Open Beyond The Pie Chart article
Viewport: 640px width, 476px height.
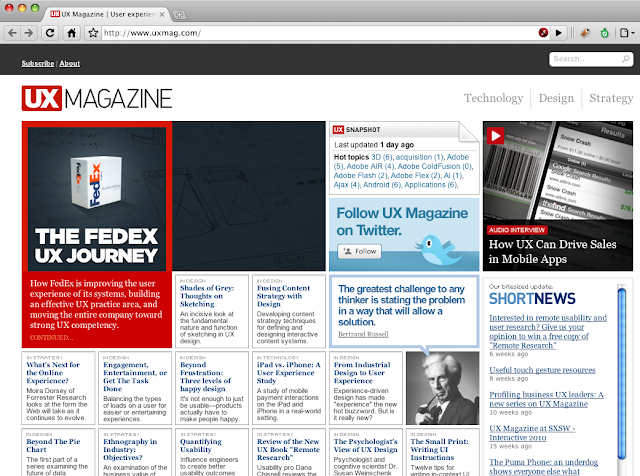pos(53,445)
